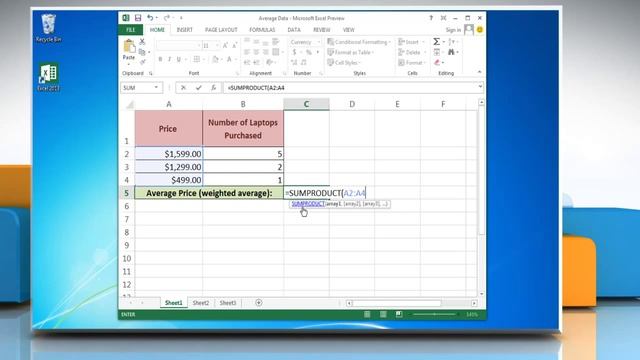Collapse the ribbon using the caret arrow

tap(480, 72)
